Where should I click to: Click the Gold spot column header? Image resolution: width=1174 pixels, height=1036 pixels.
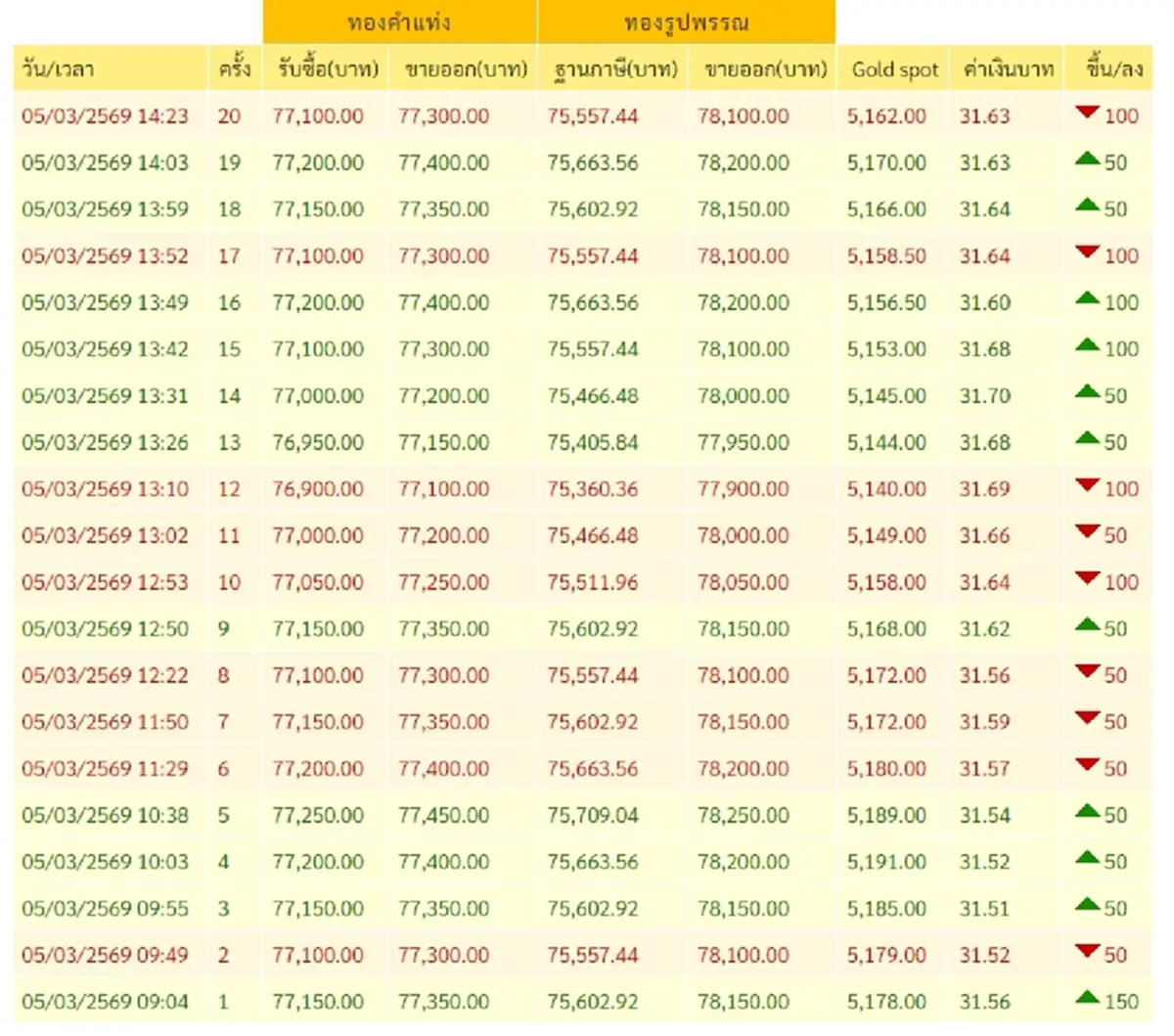pyautogui.click(x=895, y=69)
